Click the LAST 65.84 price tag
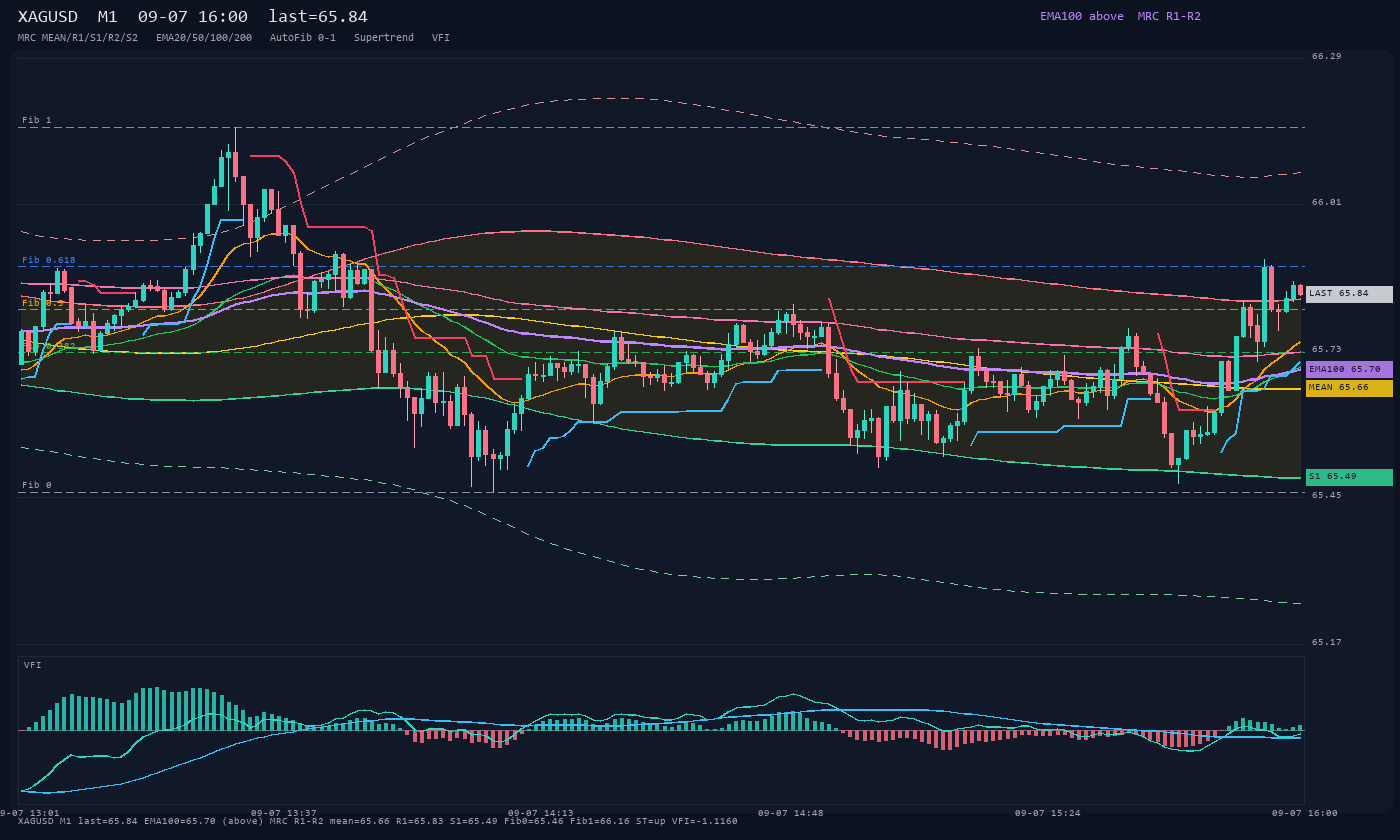 coord(1349,294)
